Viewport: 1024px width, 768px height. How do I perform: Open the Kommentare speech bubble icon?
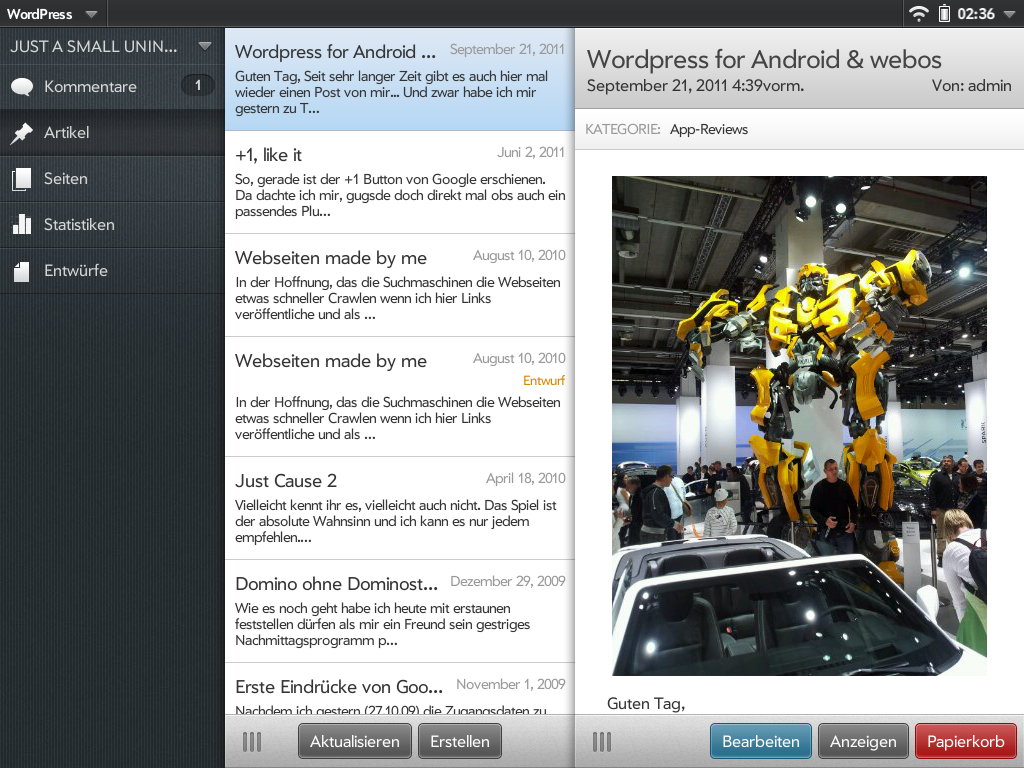click(x=22, y=86)
